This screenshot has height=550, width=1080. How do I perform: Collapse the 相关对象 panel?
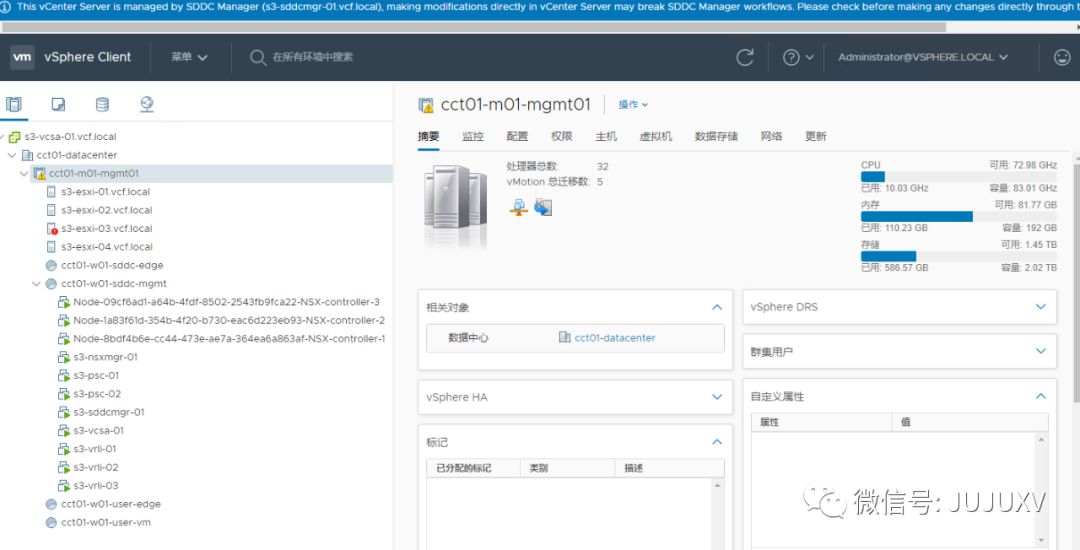tap(717, 307)
